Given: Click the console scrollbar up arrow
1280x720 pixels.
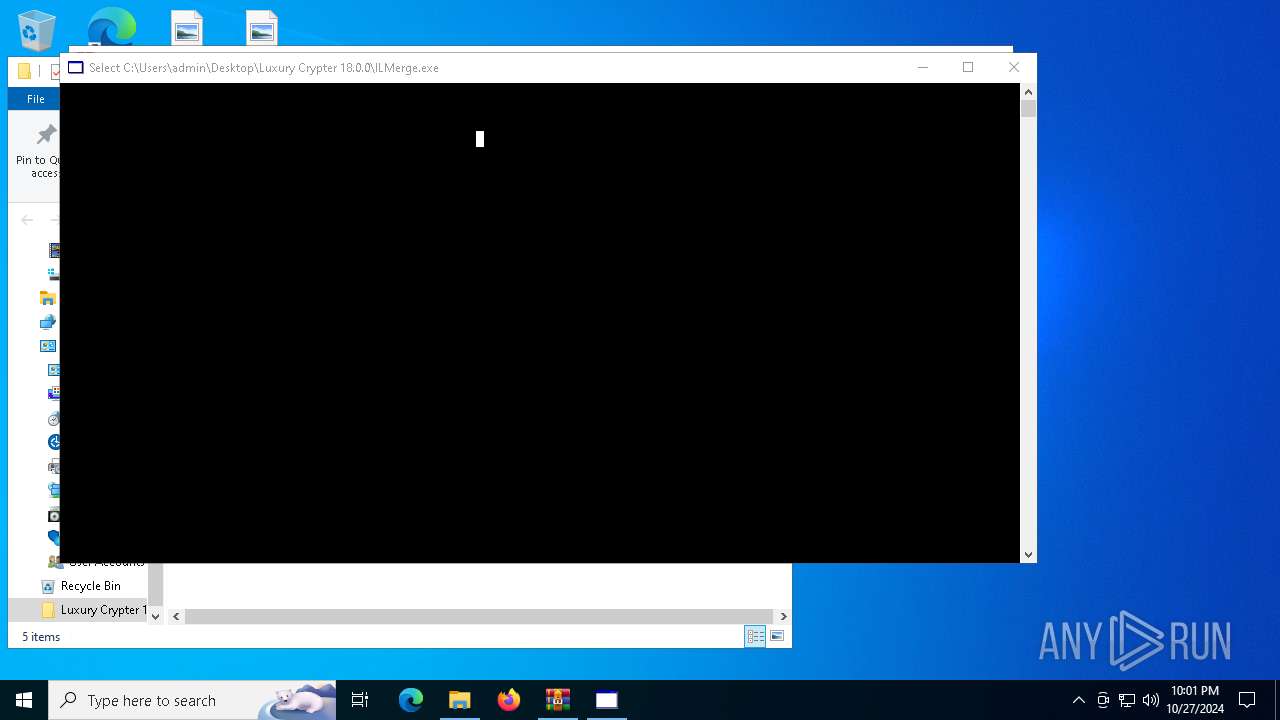Looking at the screenshot, I should (1028, 92).
